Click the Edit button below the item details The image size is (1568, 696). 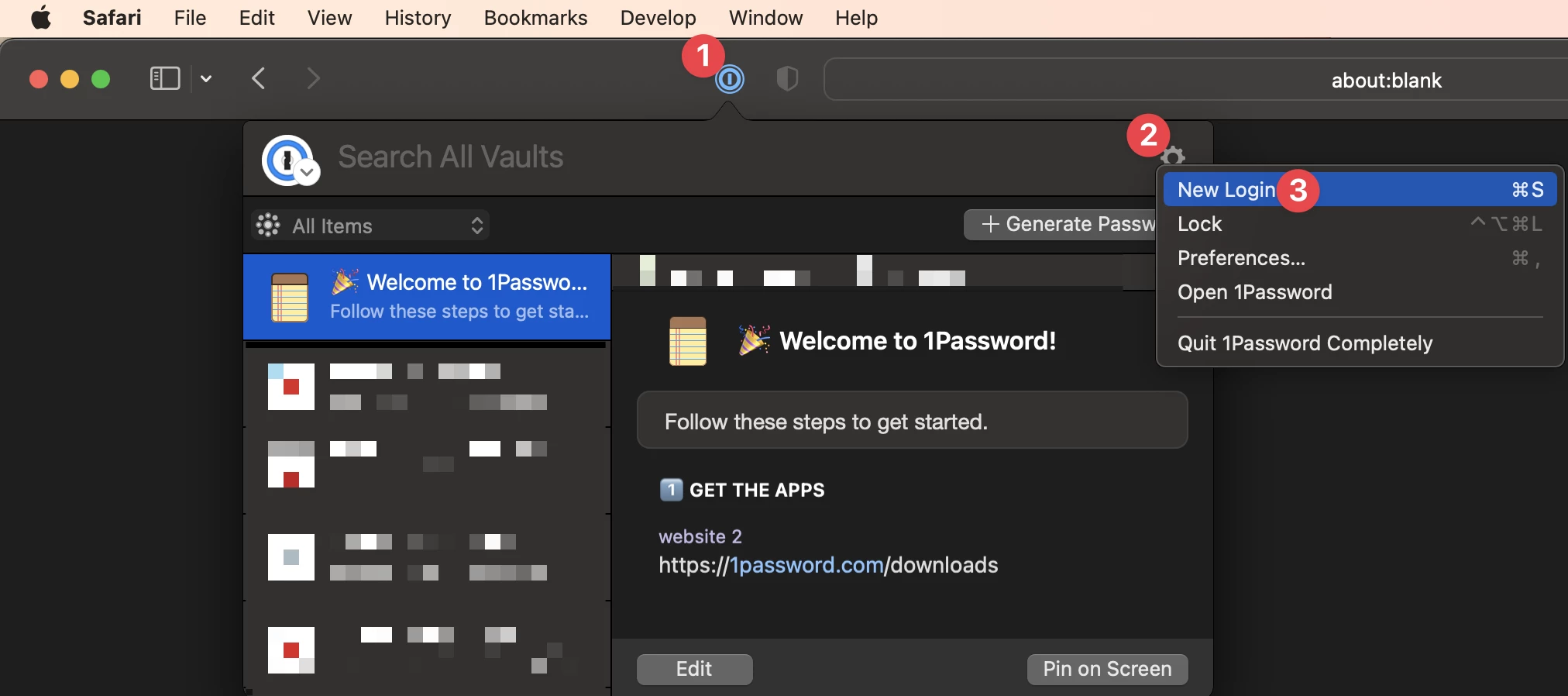click(x=694, y=669)
